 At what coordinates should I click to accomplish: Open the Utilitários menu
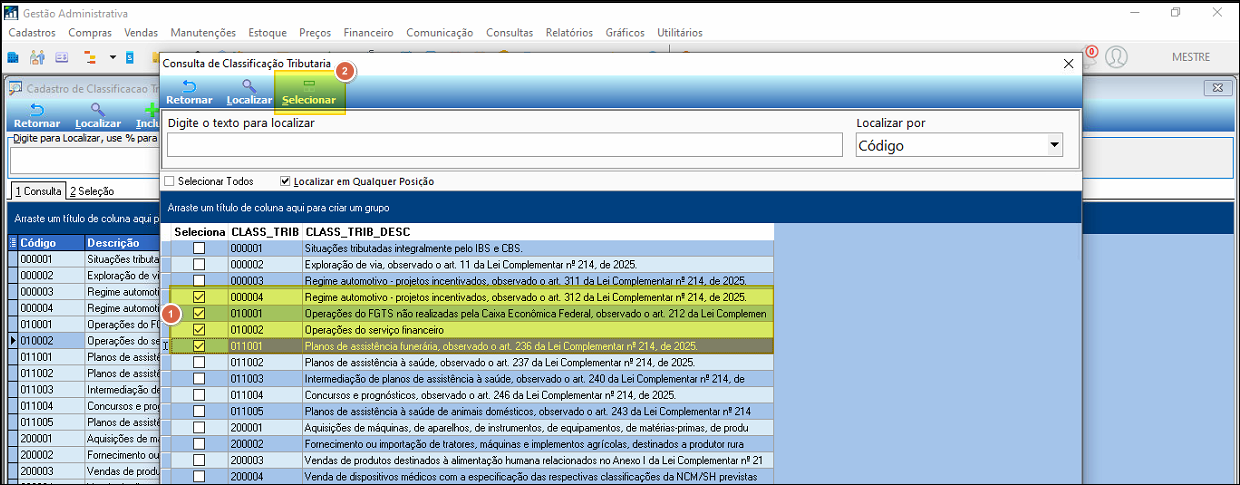680,33
